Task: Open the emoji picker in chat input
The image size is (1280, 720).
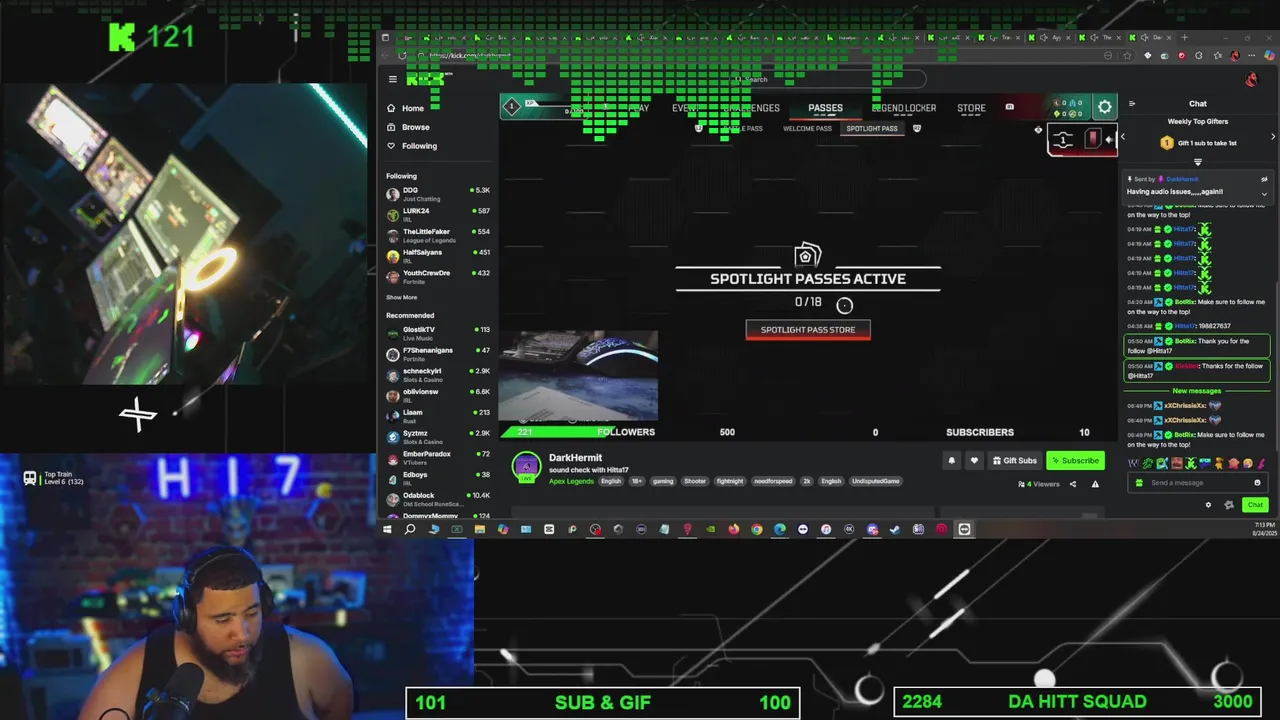Action: (1257, 483)
